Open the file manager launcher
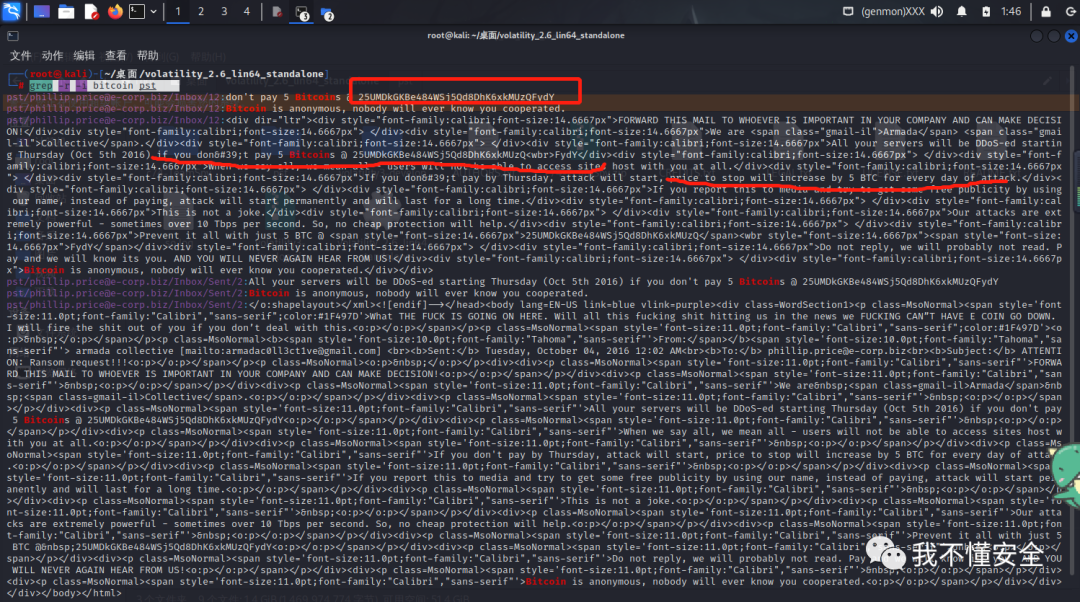Screen dimensions: 1080x602 (x=66, y=12)
